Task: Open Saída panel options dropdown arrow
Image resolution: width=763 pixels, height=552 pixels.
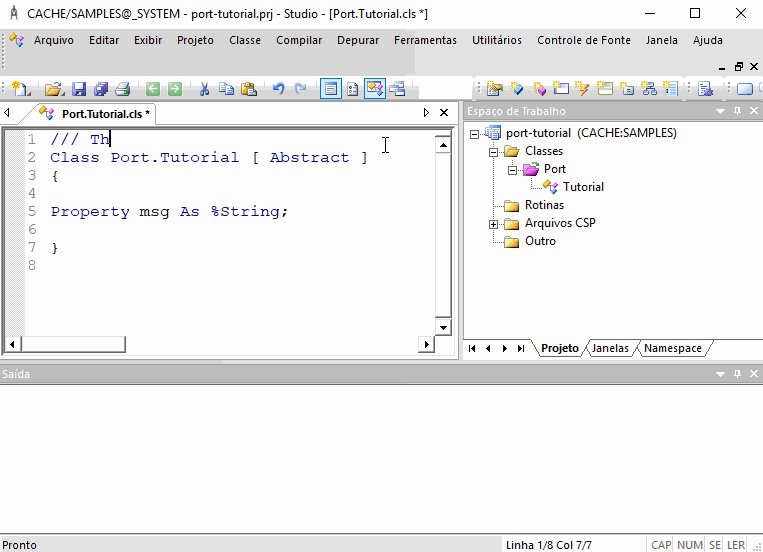Action: pos(721,374)
